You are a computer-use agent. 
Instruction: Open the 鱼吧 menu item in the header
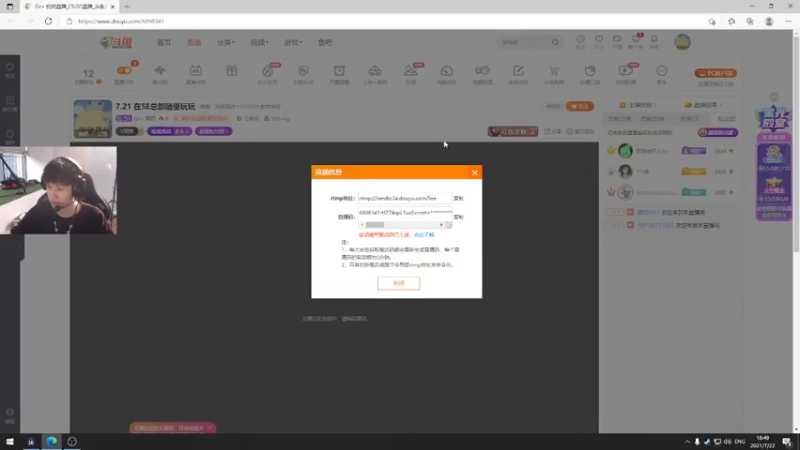click(x=325, y=42)
